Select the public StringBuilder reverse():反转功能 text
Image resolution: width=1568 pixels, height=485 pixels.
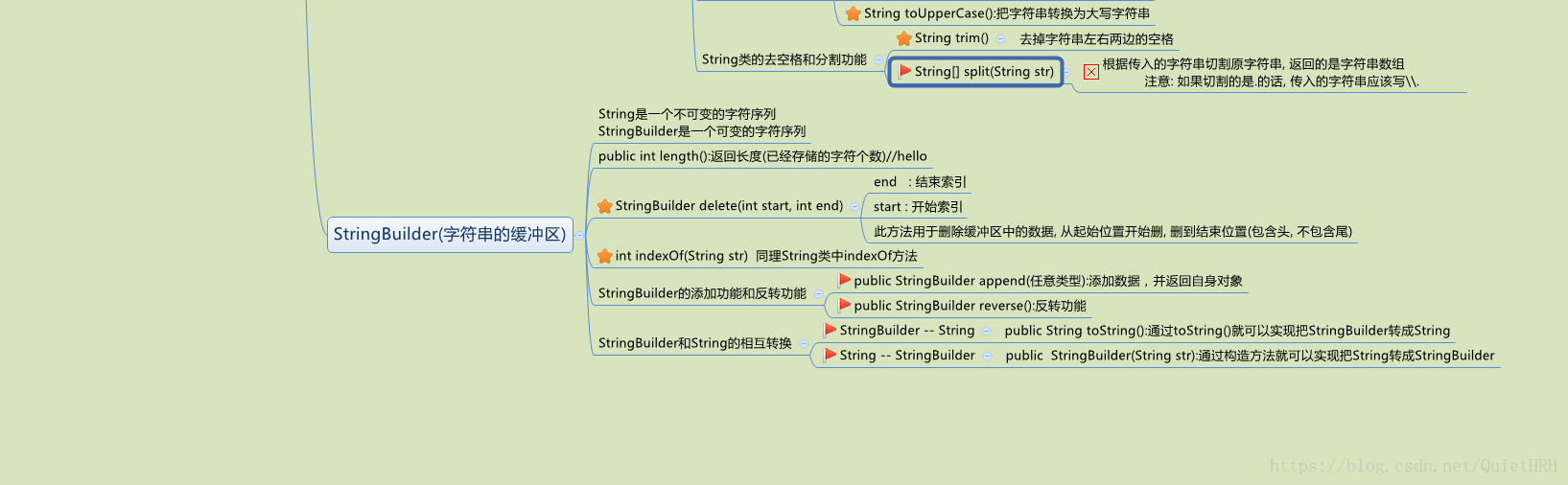pos(971,306)
